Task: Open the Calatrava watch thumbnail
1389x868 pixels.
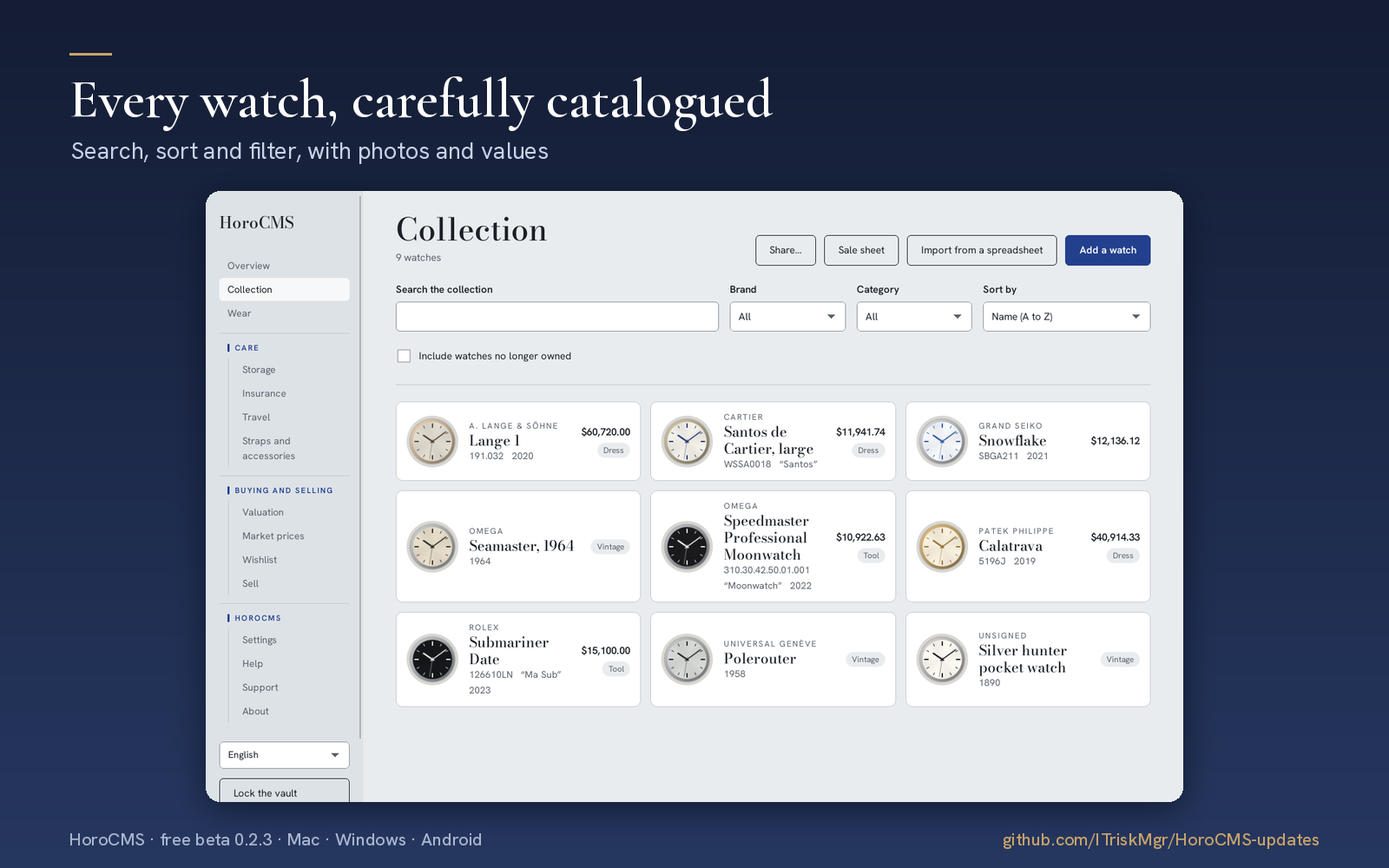Action: click(x=942, y=547)
